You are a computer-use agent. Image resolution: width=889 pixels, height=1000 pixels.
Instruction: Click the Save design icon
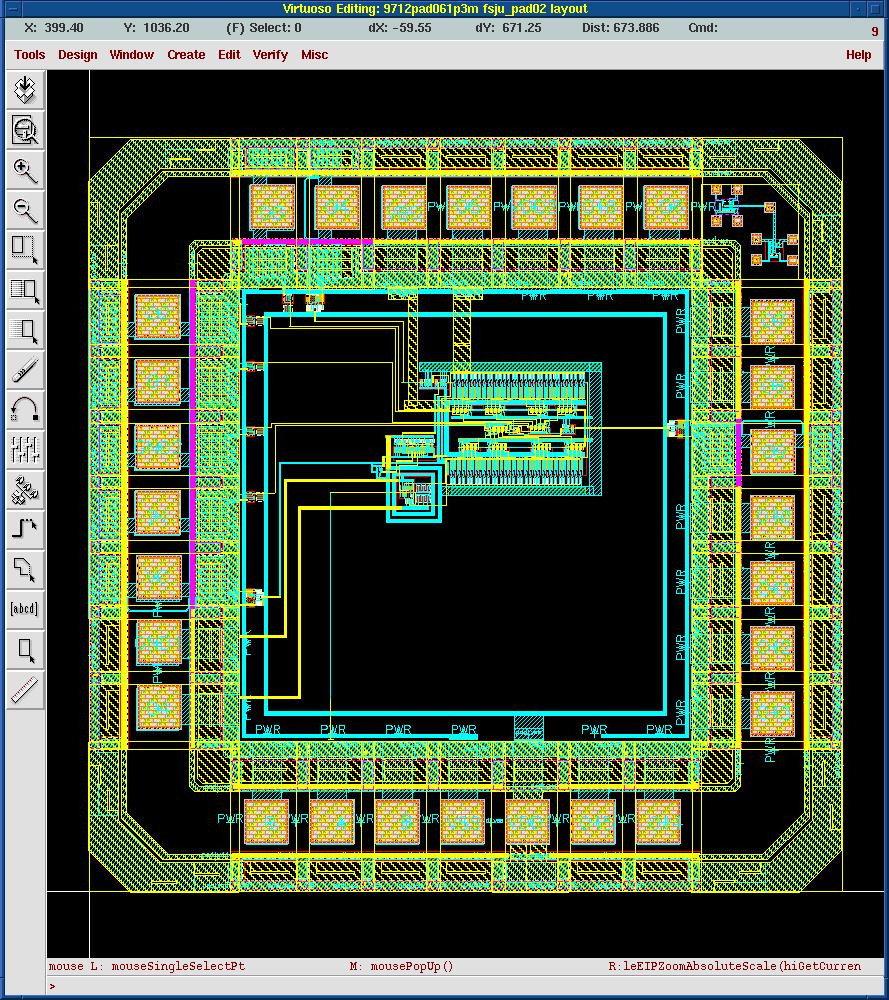(25, 90)
